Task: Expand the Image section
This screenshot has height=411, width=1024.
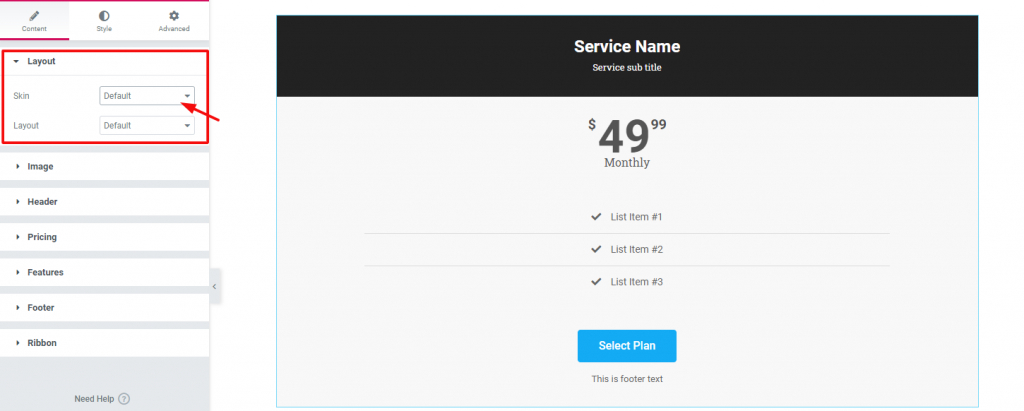Action: point(40,166)
